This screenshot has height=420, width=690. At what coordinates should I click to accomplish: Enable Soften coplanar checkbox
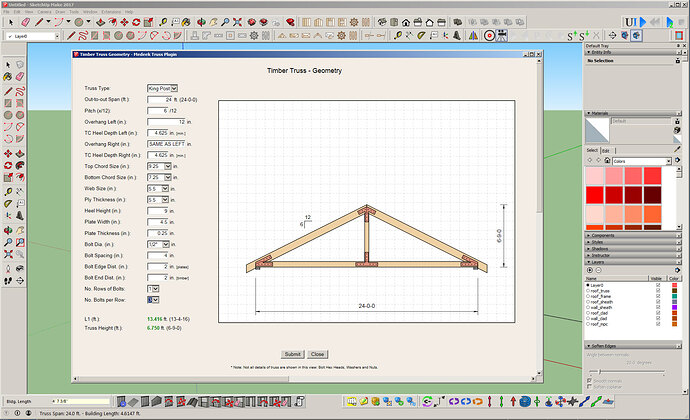tap(589, 387)
